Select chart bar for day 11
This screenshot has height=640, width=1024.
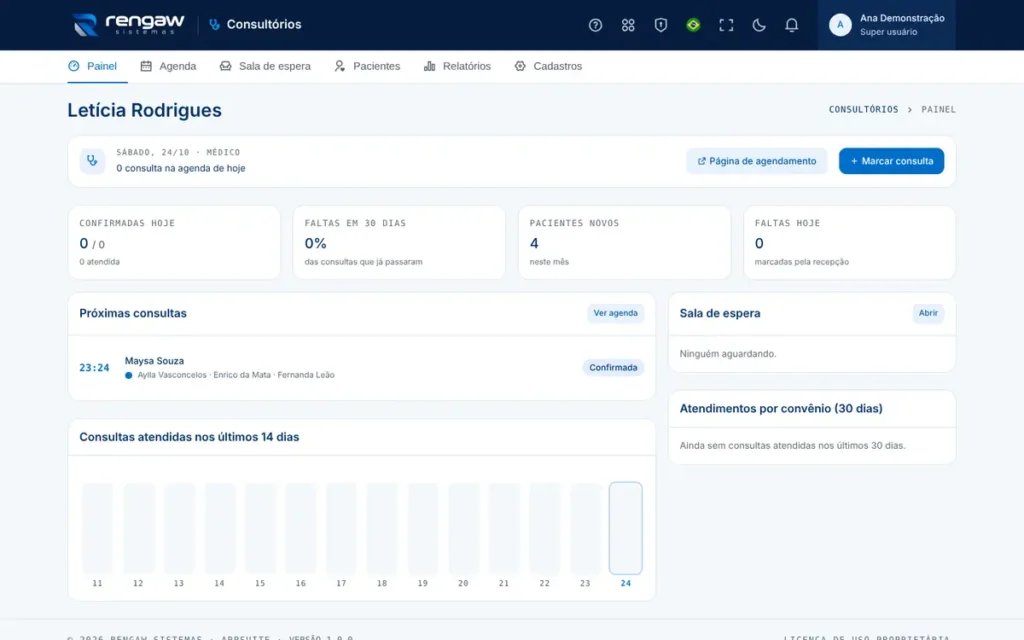97,528
